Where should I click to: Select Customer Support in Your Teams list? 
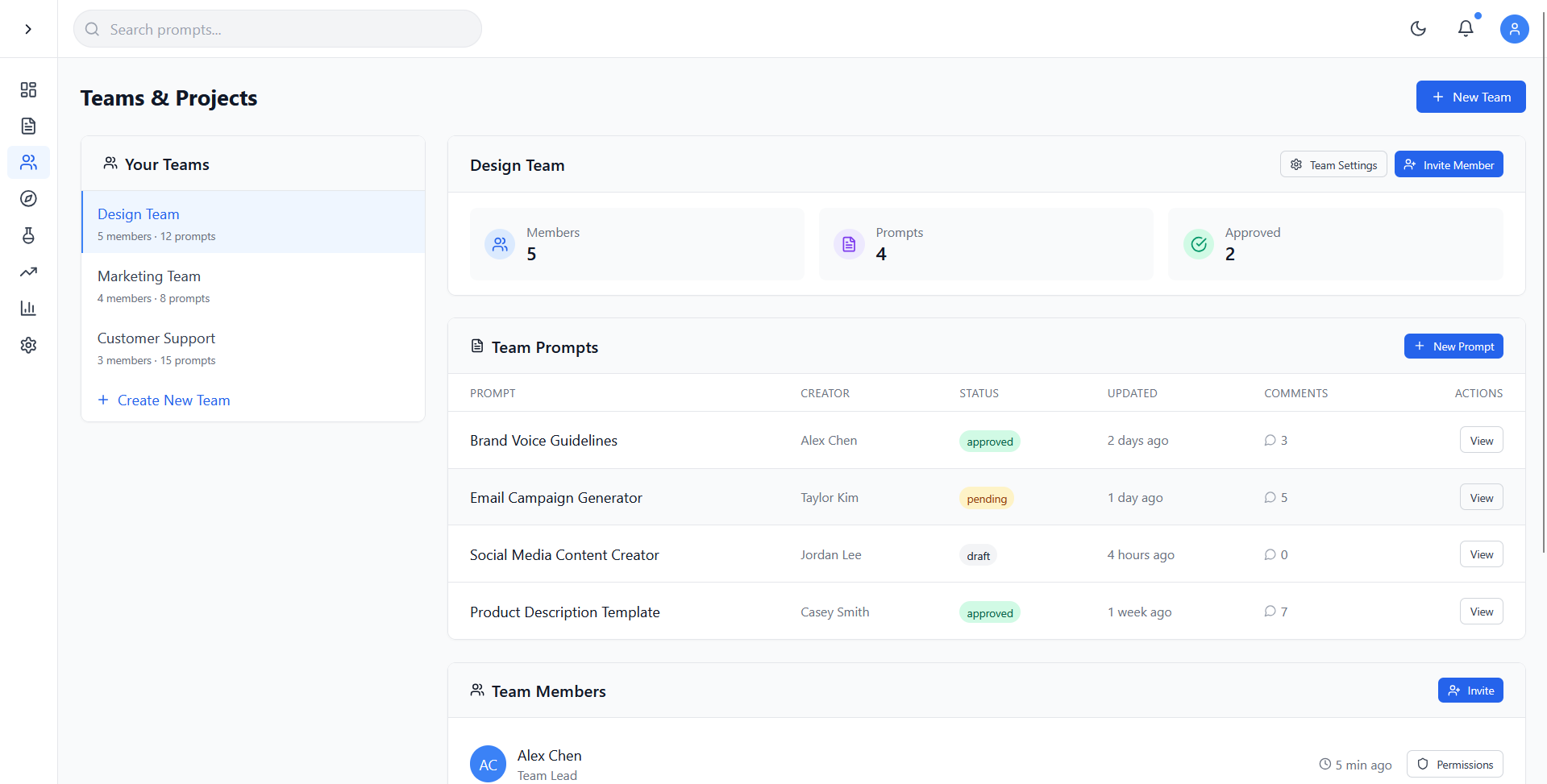pyautogui.click(x=253, y=346)
